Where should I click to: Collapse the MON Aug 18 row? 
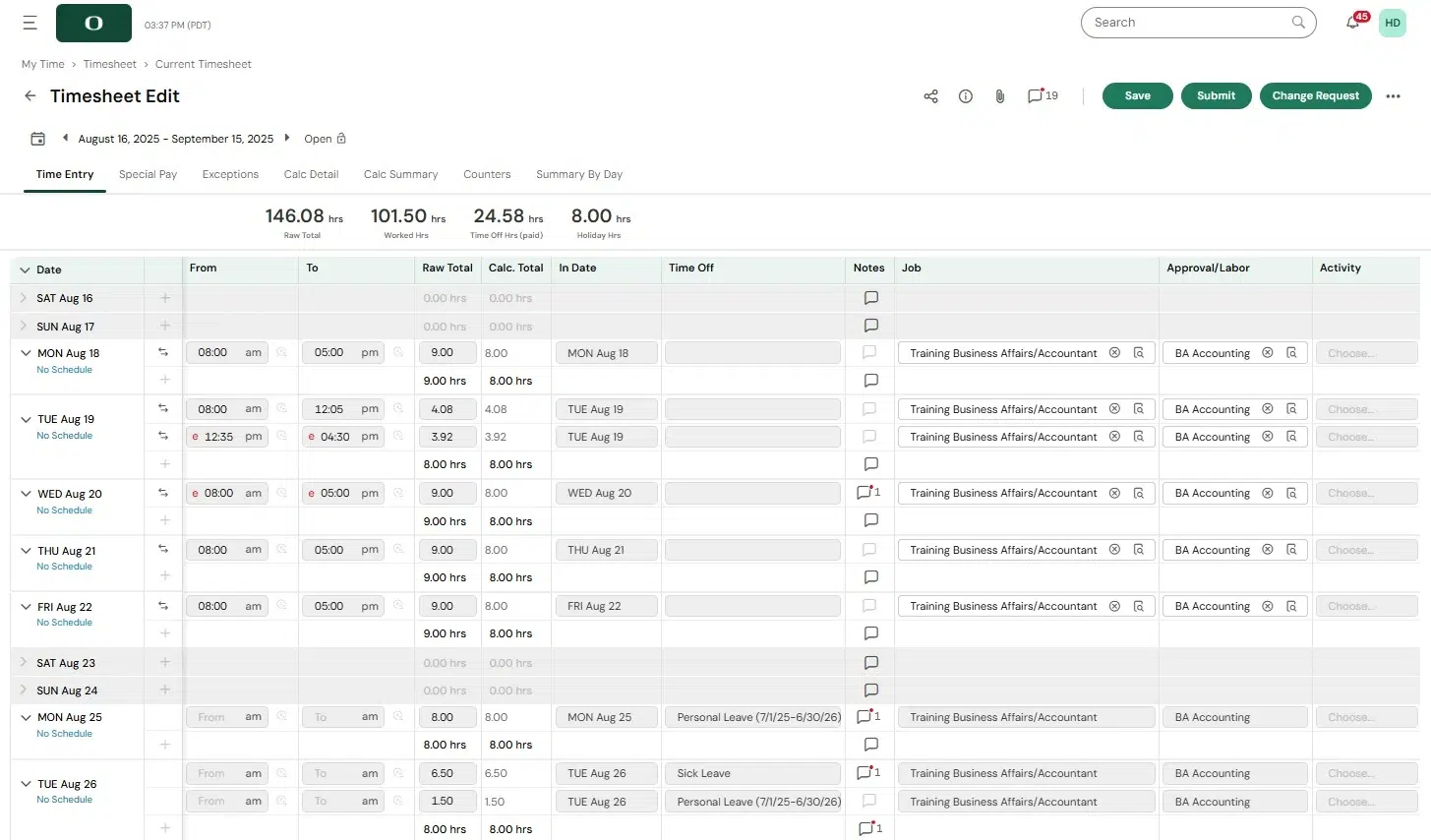(x=26, y=353)
